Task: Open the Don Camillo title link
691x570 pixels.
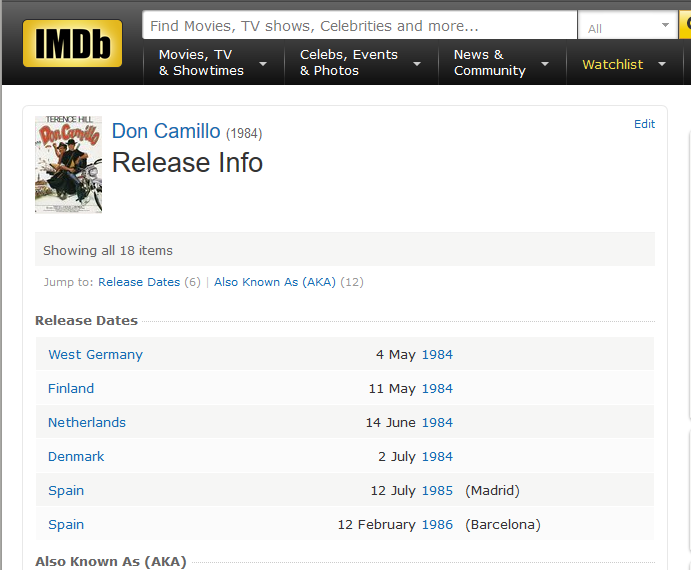Action: coord(166,131)
